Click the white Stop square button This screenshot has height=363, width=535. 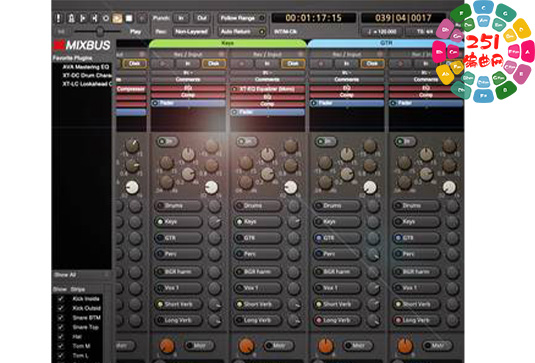(129, 18)
